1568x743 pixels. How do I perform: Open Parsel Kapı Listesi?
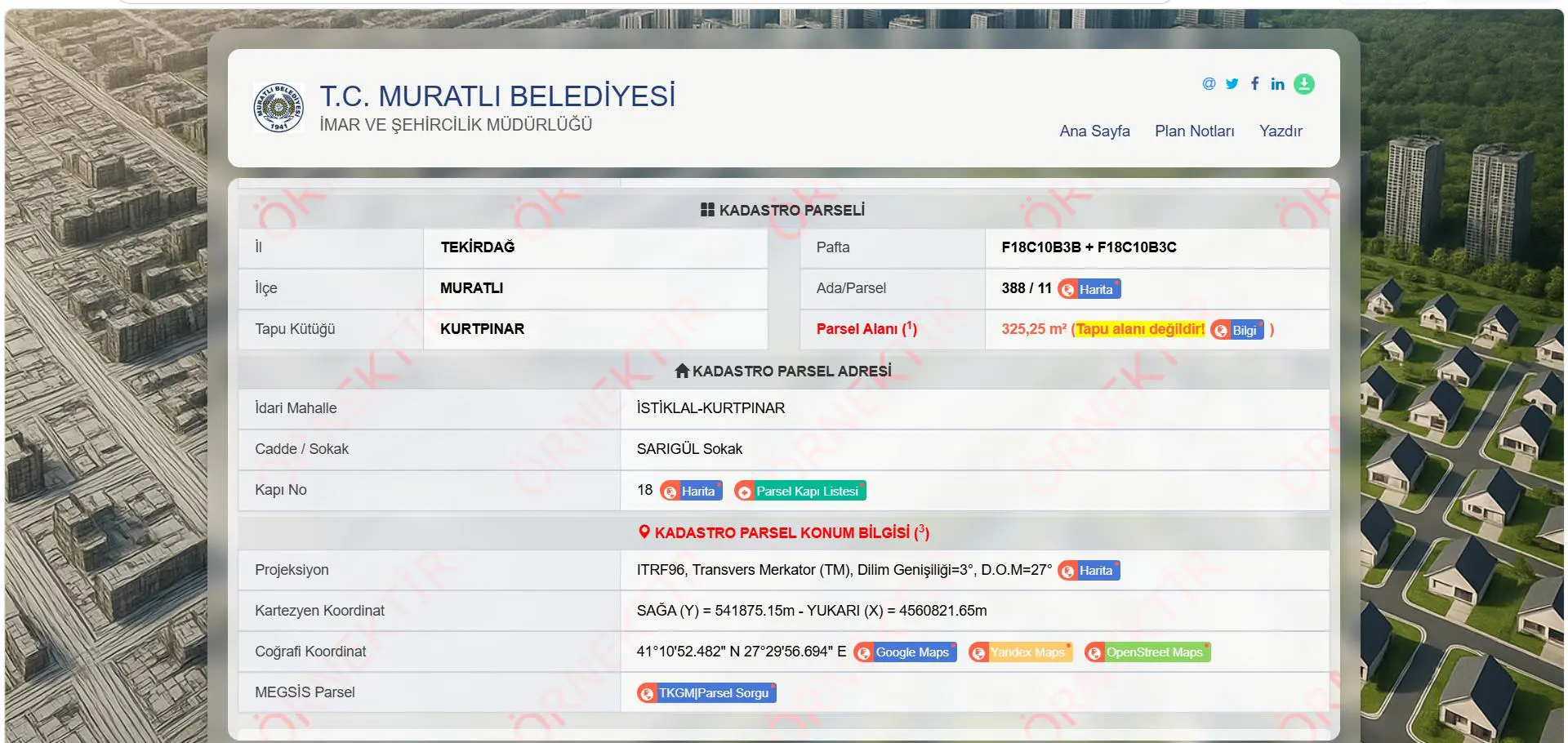pos(800,491)
